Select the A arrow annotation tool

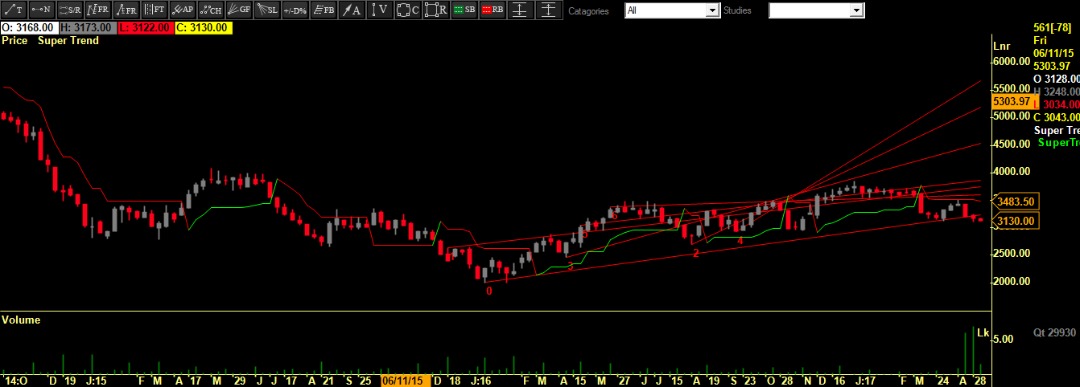tap(352, 10)
